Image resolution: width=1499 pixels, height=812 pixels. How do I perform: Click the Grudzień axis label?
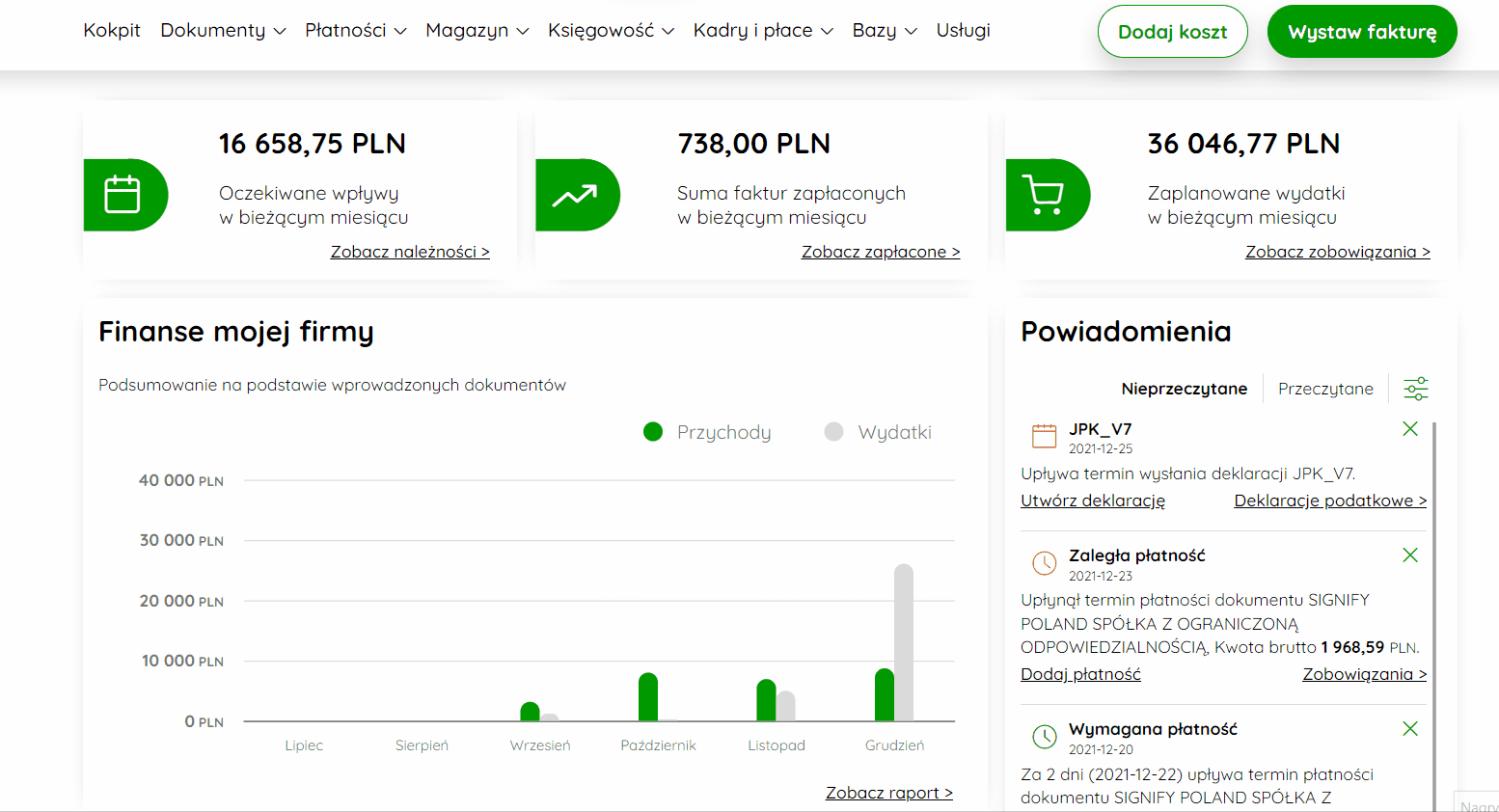click(x=894, y=745)
